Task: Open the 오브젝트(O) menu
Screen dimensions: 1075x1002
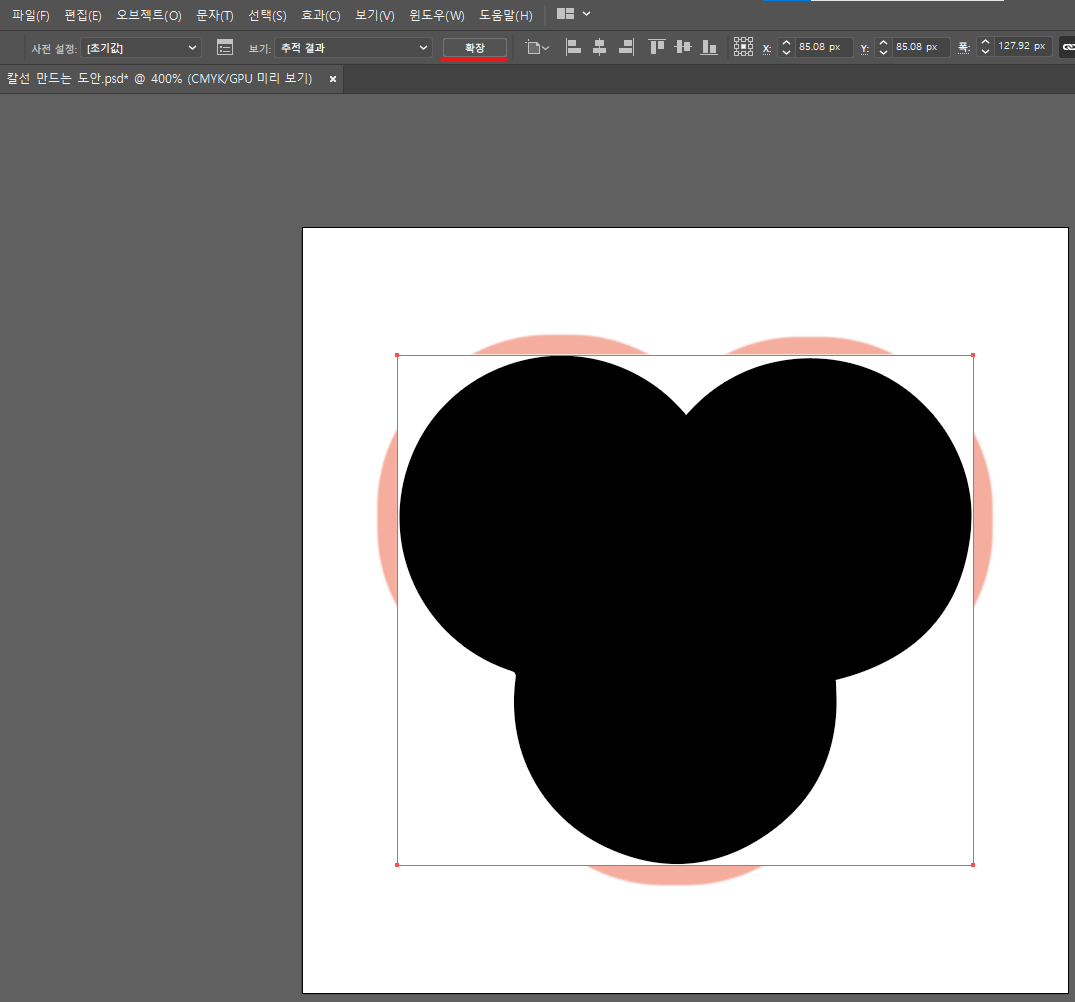Action: click(149, 15)
